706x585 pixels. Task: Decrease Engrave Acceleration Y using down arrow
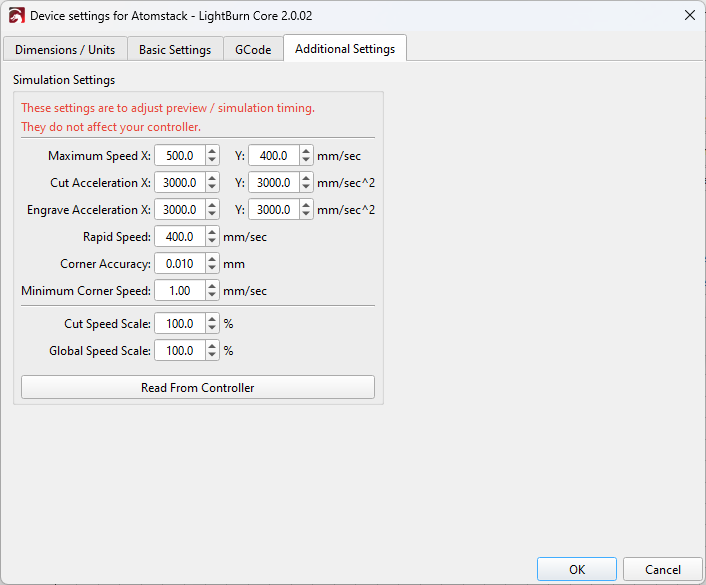coord(306,214)
